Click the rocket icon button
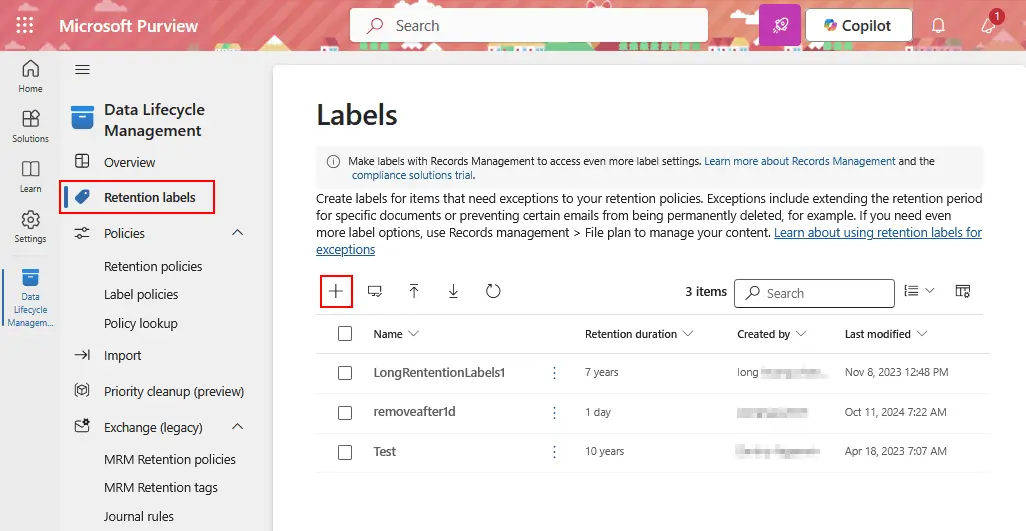The height and width of the screenshot is (531, 1026). tap(779, 26)
